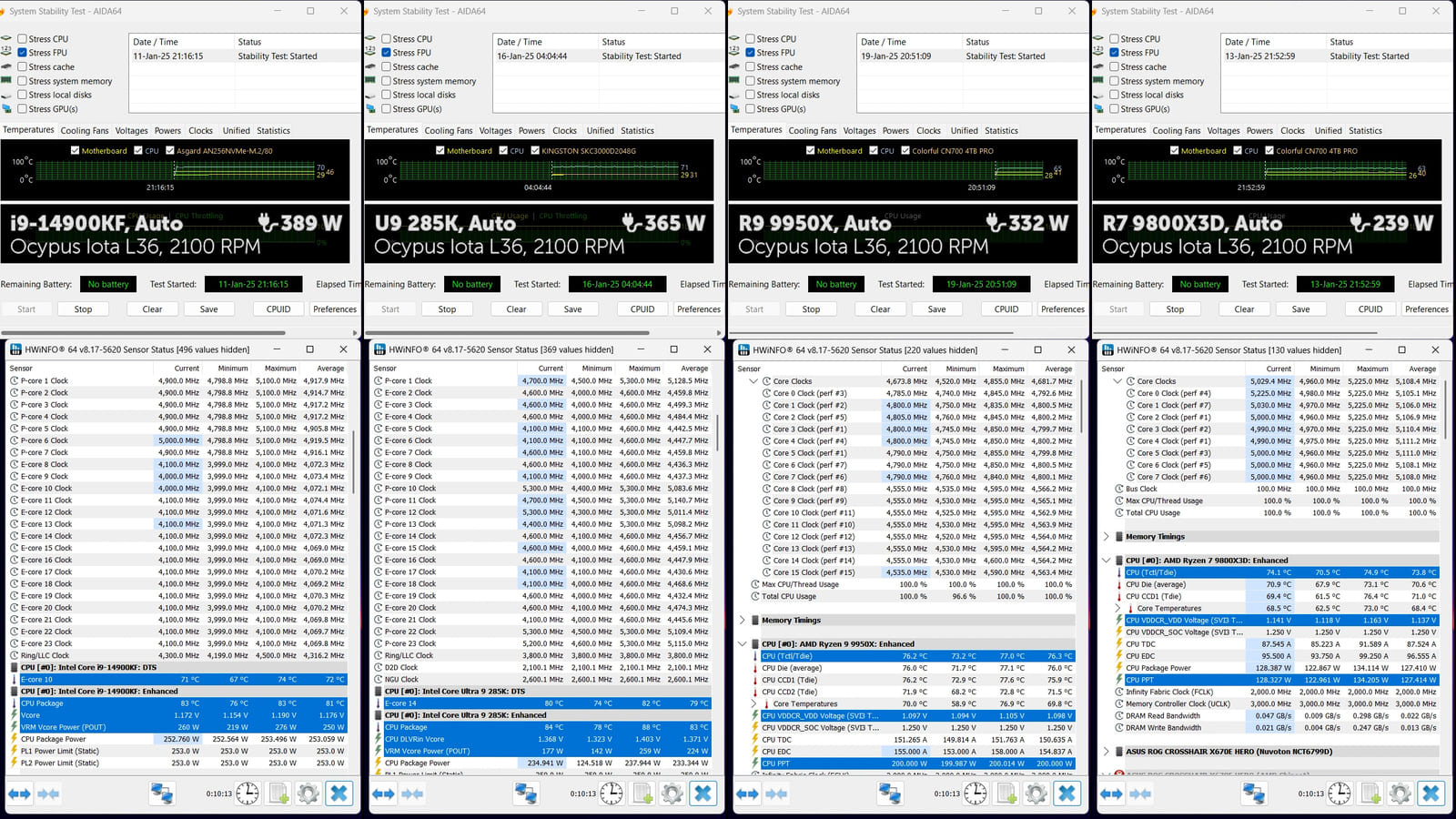Viewport: 1456px width, 819px height.
Task: Collapse Core Clocks group in Ryzen 9950X HWiNFO window
Action: [753, 381]
